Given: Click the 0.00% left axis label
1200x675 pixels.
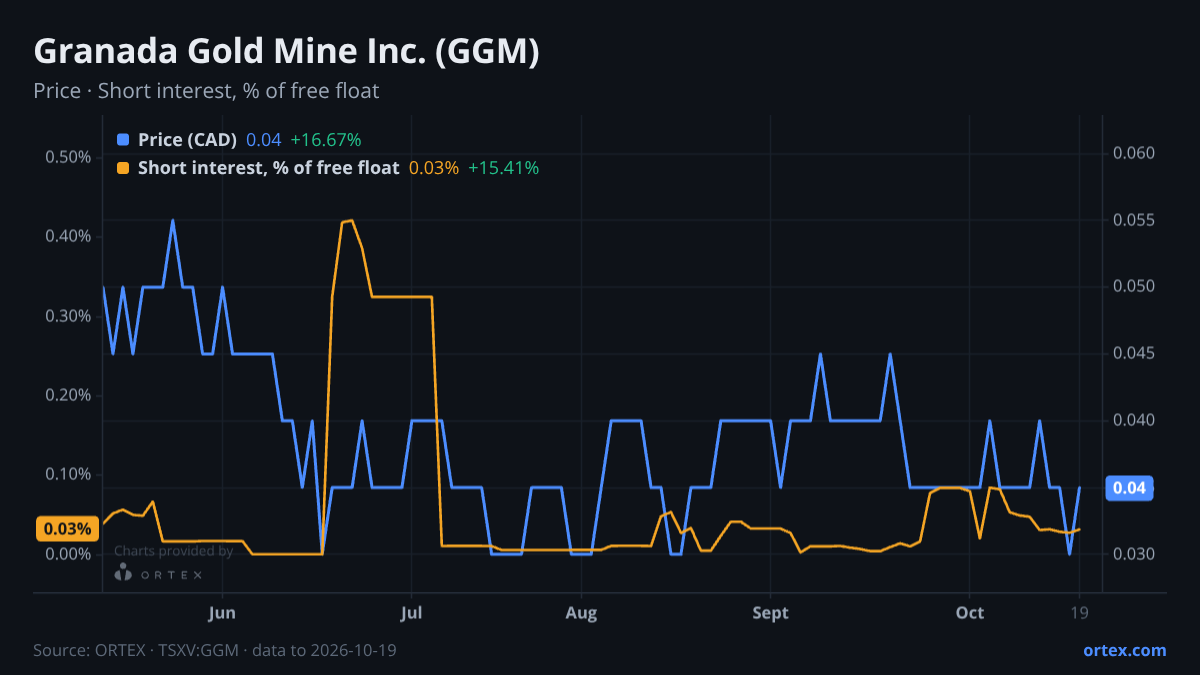Looking at the screenshot, I should click(68, 554).
